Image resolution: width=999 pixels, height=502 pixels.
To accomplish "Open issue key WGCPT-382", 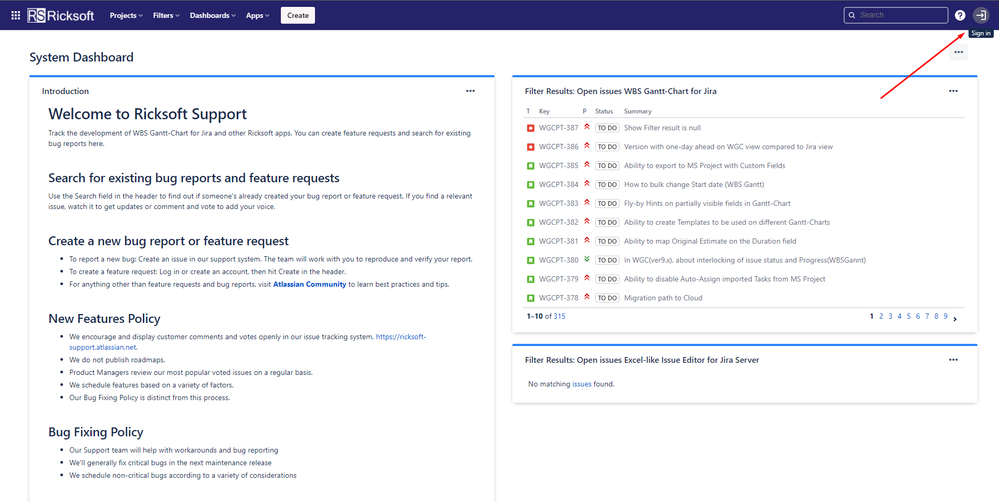I will (x=559, y=222).
